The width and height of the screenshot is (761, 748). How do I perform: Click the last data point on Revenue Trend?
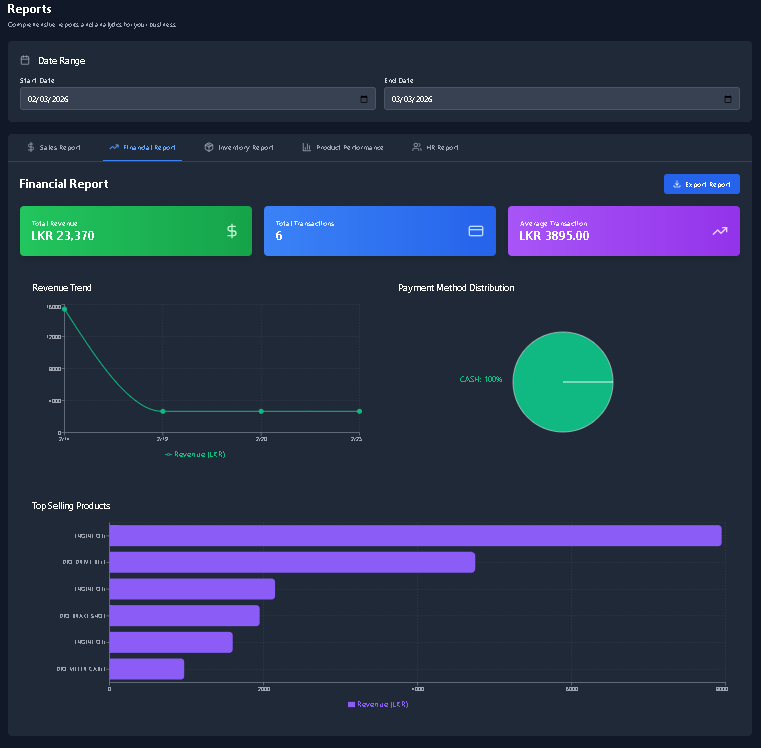(359, 412)
